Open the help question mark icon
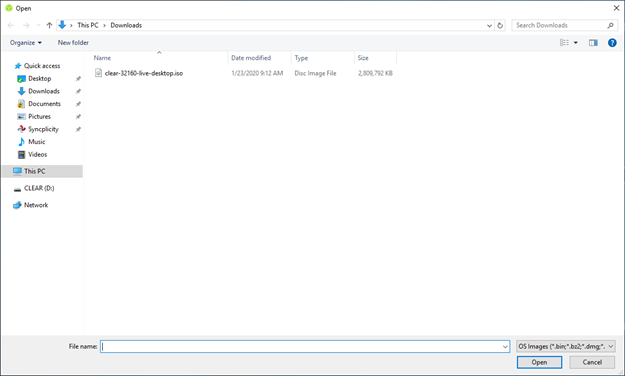 [612, 43]
